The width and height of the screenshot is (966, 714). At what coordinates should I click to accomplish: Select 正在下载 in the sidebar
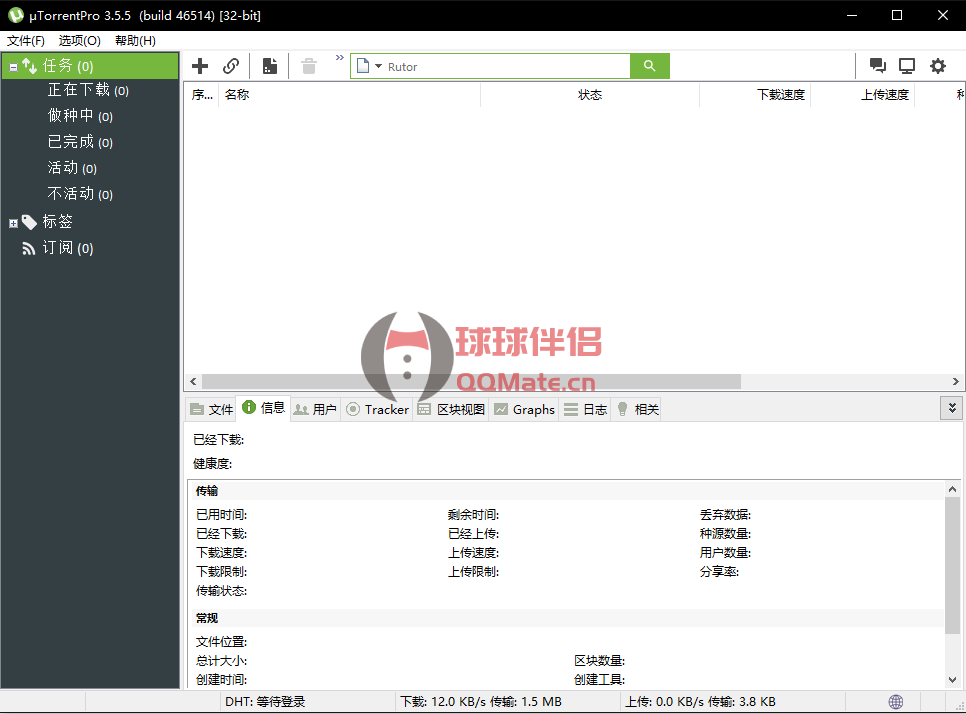pos(79,90)
